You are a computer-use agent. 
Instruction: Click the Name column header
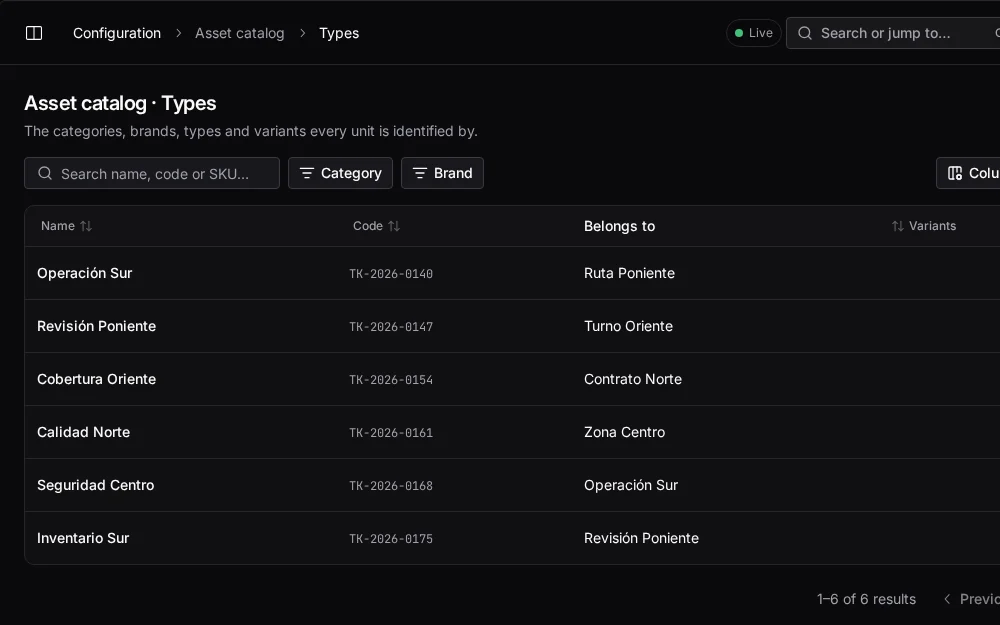coord(58,226)
